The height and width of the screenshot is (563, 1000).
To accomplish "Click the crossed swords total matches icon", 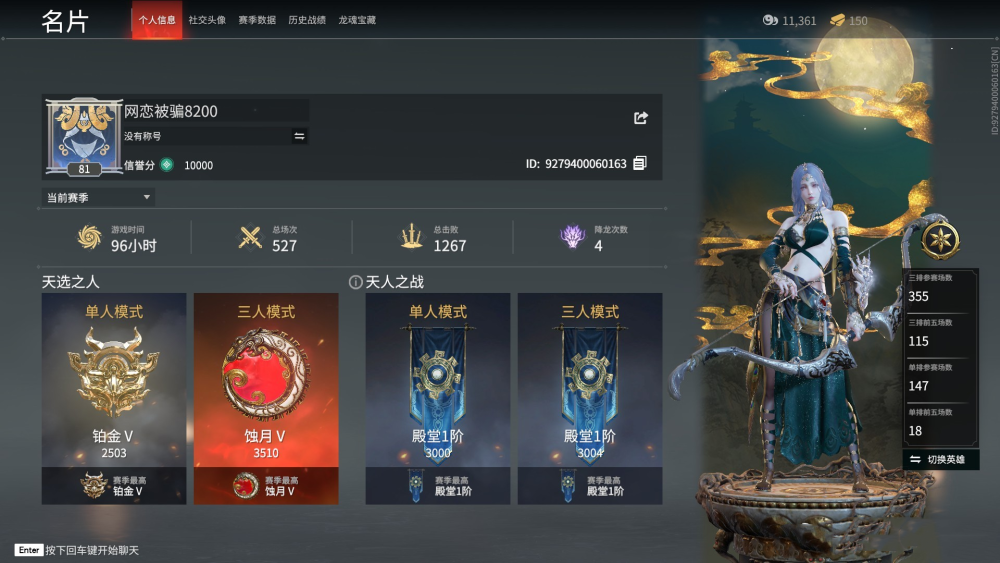I will [250, 237].
